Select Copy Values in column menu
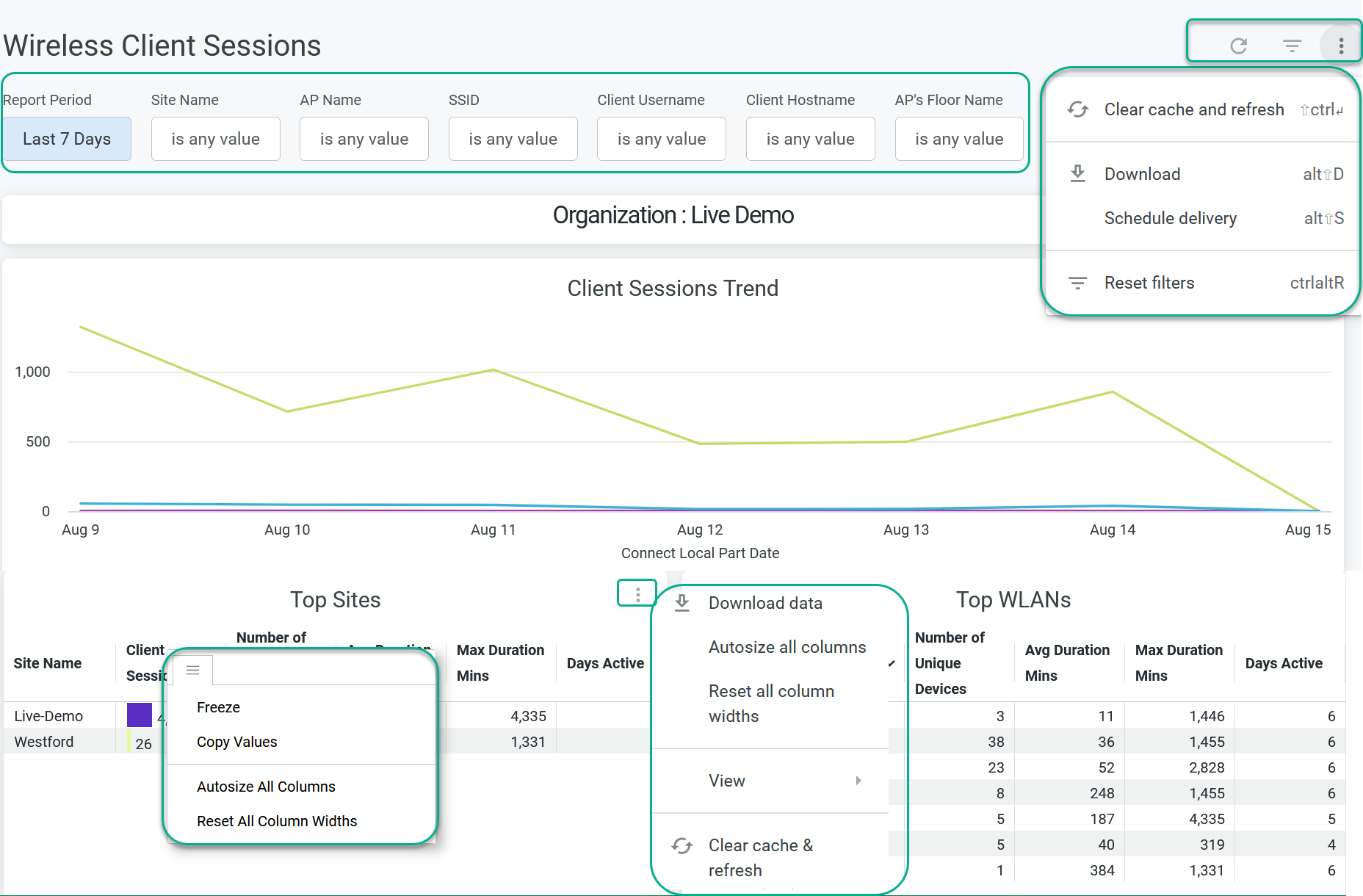Screen dimensions: 1363x896 (x=236, y=742)
